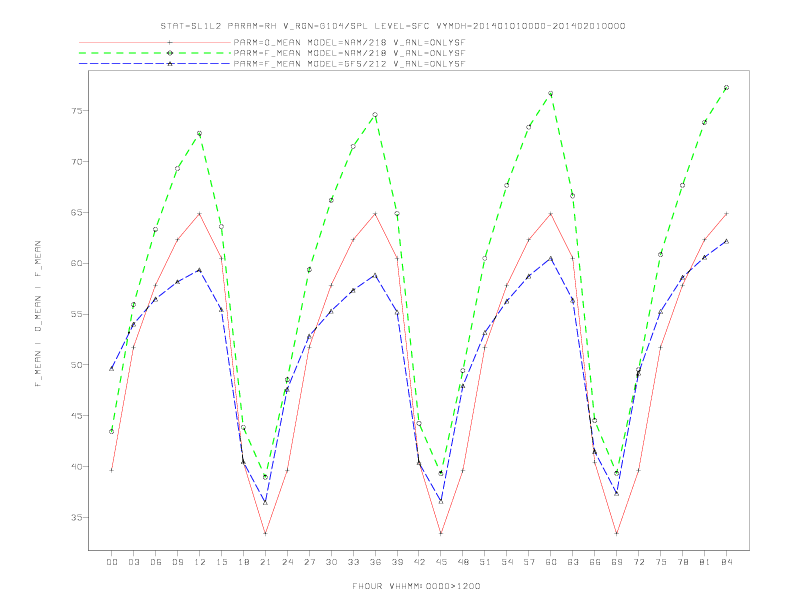This screenshot has height=612, width=792.
Task: Click the y-axis tick label 60
Action: [77, 264]
